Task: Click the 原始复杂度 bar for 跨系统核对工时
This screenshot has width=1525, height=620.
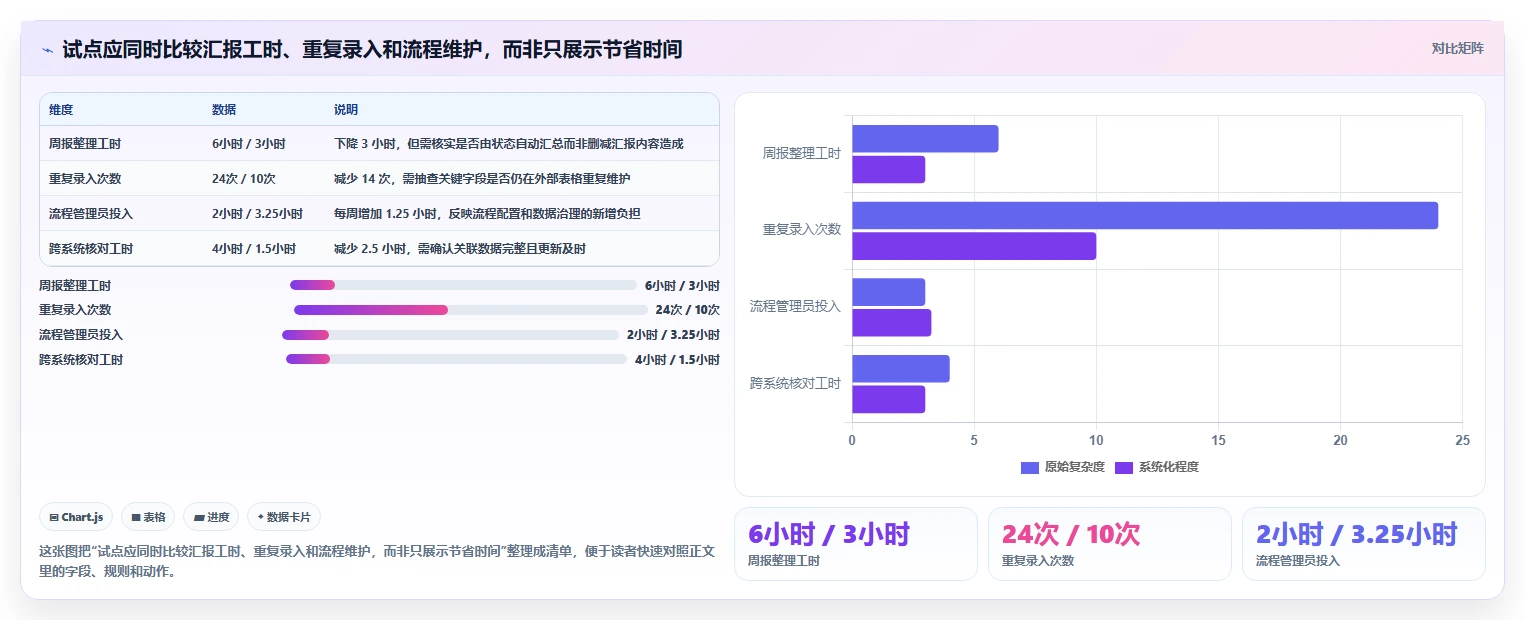Action: (901, 369)
